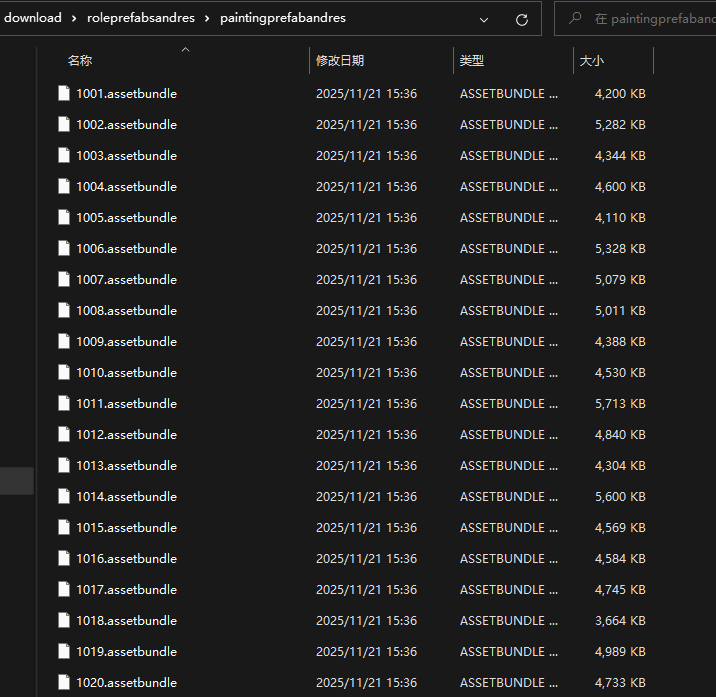Image resolution: width=716 pixels, height=697 pixels.
Task: Click the 5,079 KB size value
Action: click(620, 280)
